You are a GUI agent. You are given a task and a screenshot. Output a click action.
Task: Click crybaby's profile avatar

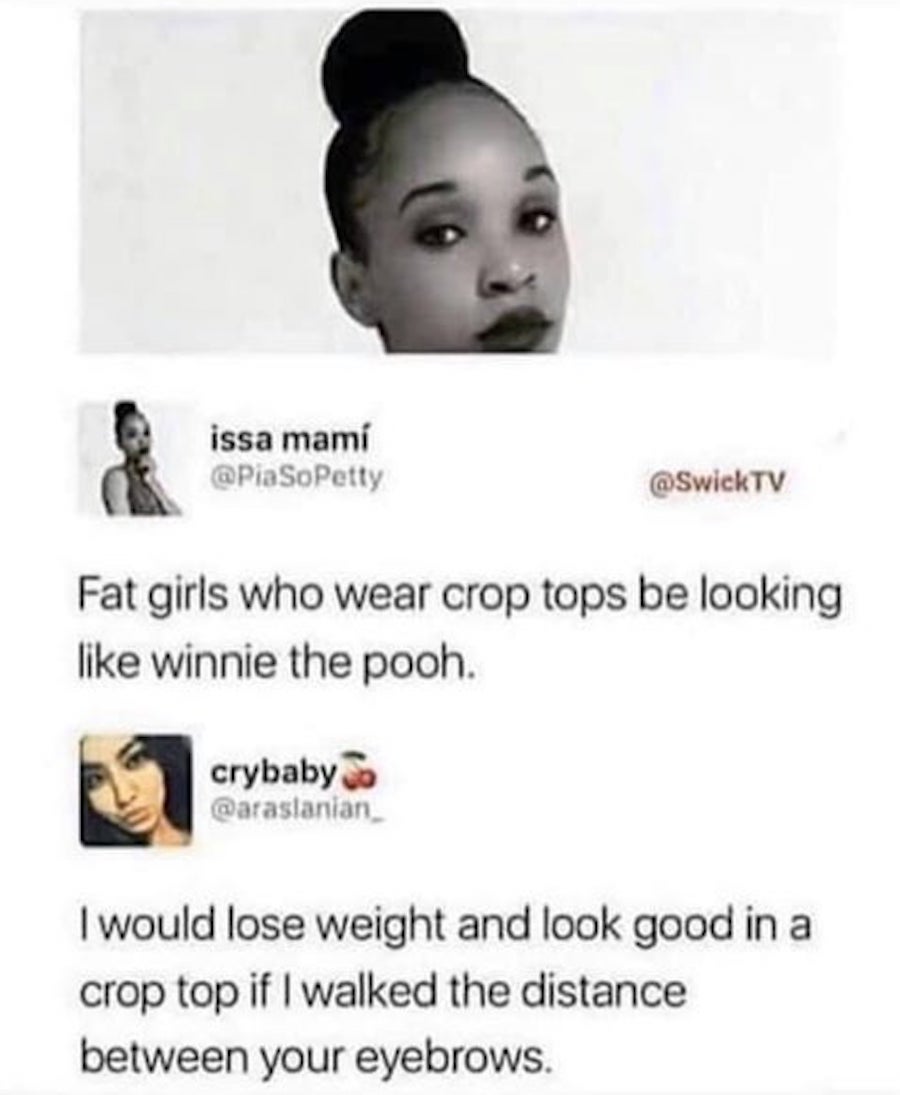point(135,790)
